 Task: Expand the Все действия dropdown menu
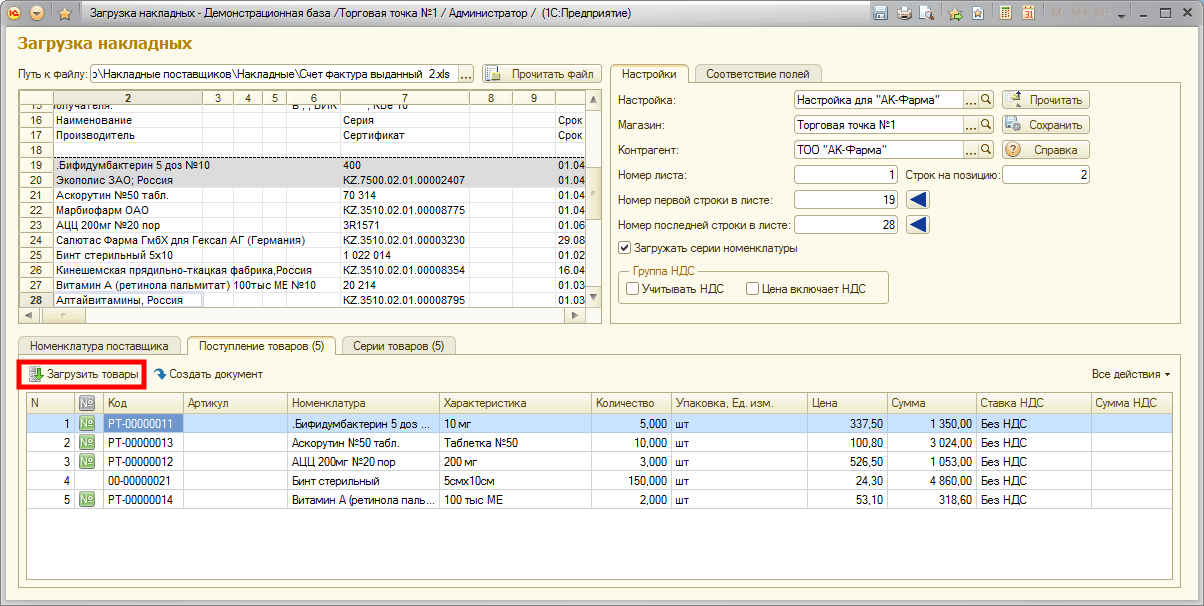click(x=1131, y=374)
